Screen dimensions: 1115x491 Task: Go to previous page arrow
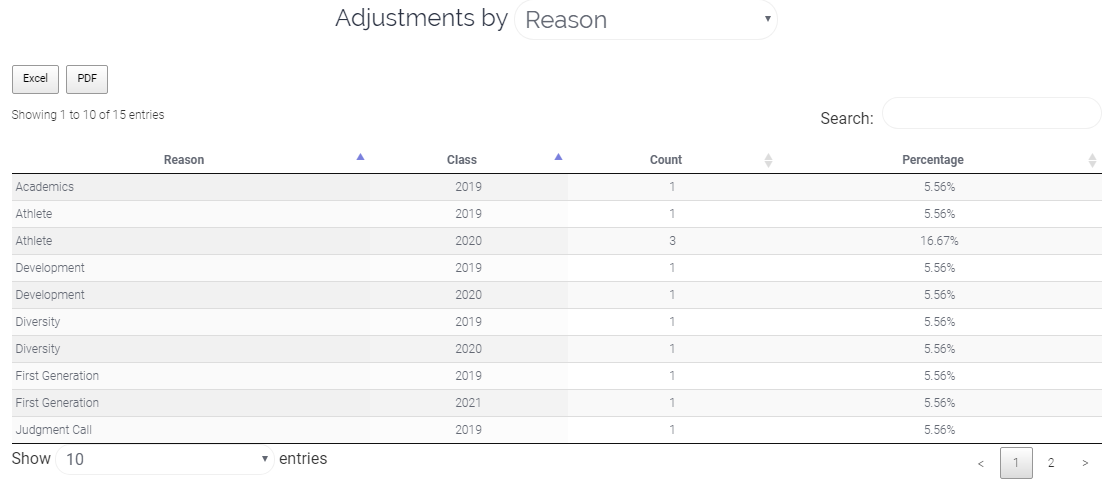tap(981, 463)
